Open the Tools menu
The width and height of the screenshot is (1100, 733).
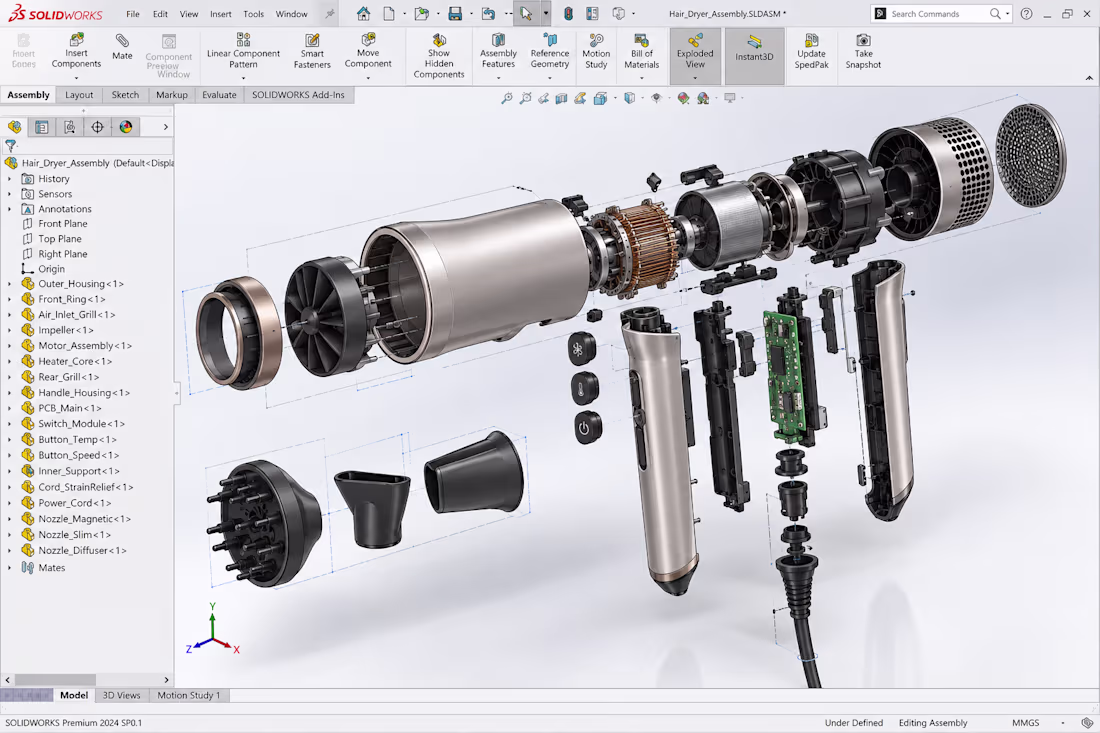tap(253, 14)
